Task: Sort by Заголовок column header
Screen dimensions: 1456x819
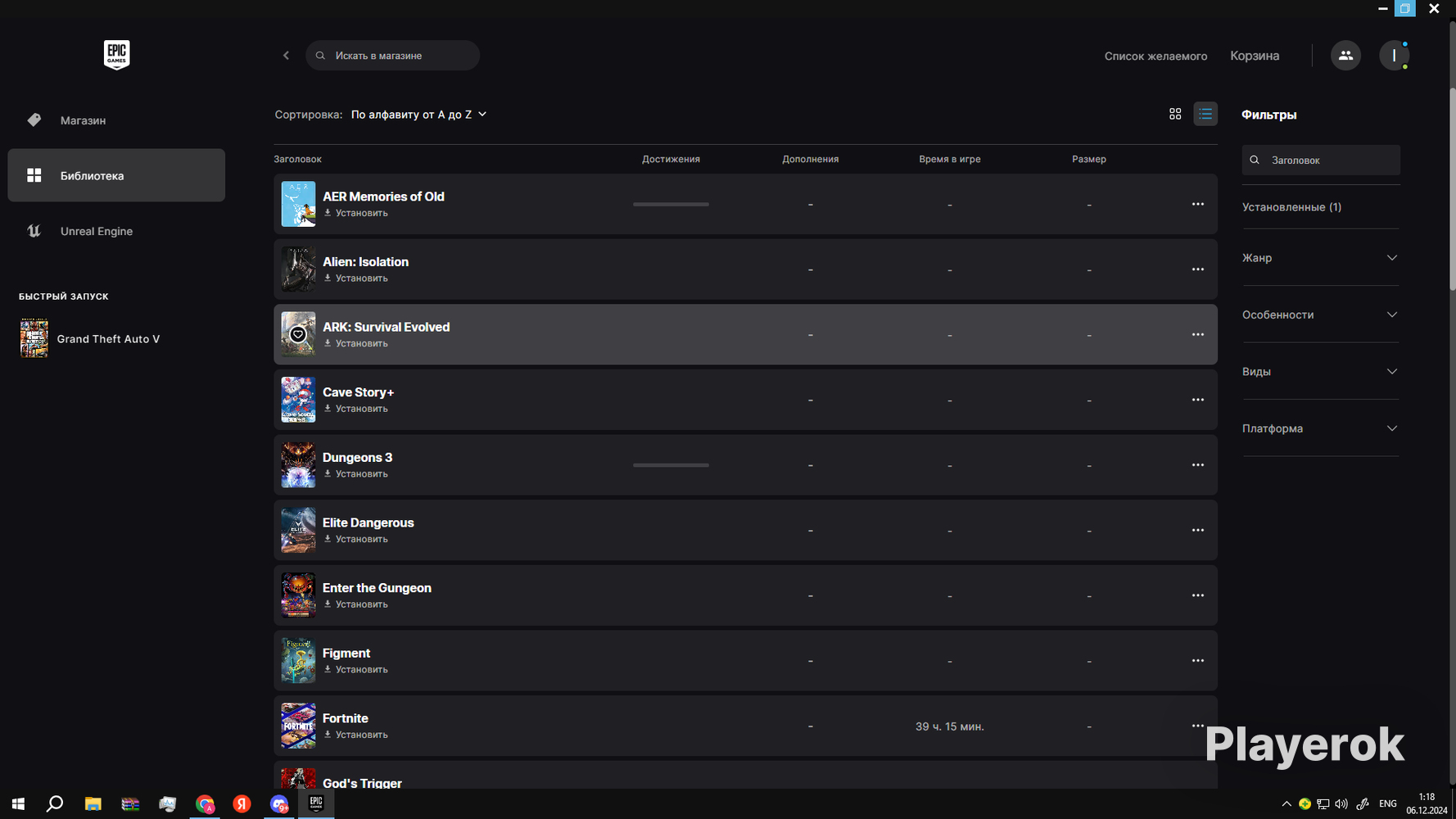Action: pos(297,159)
